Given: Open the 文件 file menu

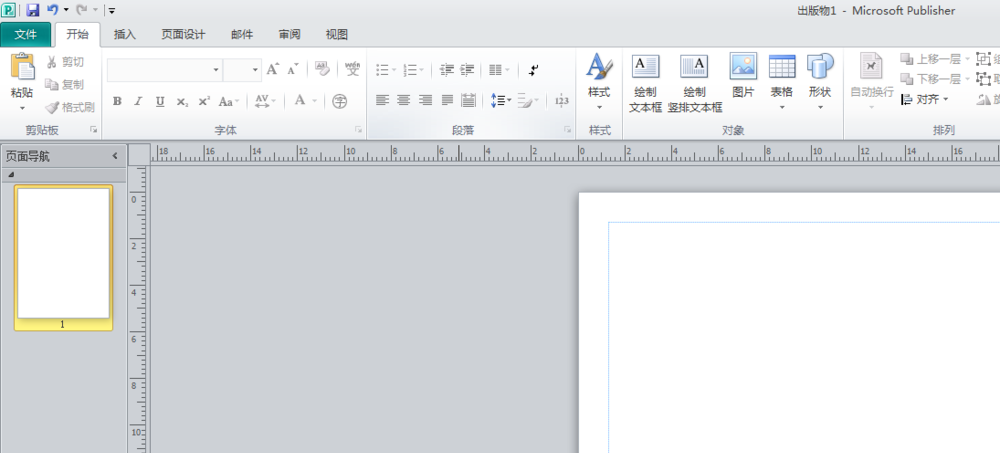Looking at the screenshot, I should (x=25, y=34).
